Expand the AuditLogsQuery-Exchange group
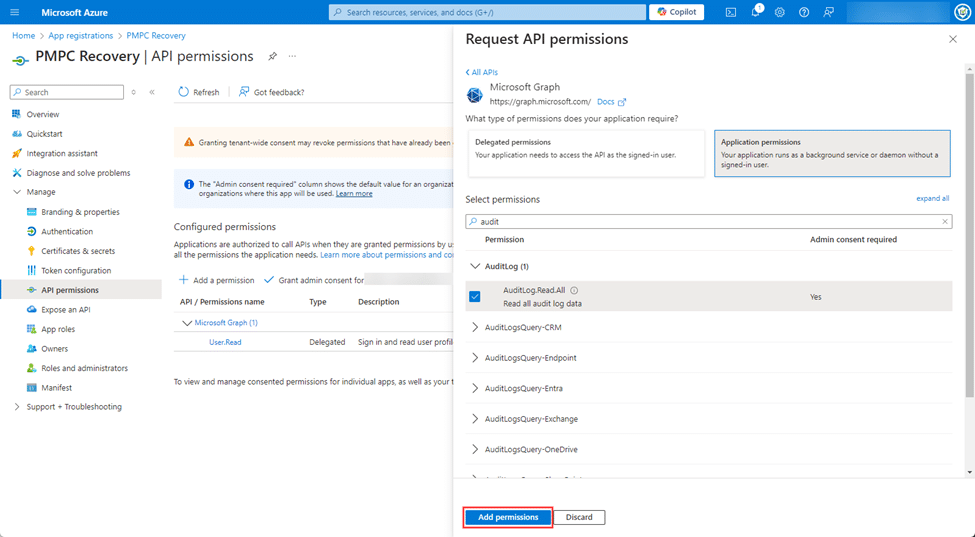This screenshot has height=537, width=975. (475, 419)
